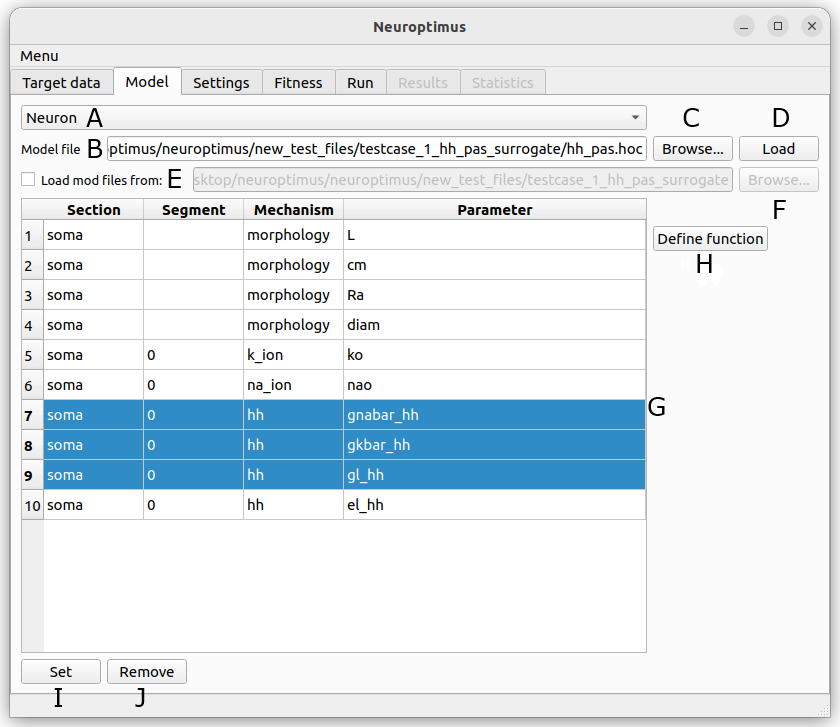
Task: Open the Fitness tab
Action: coord(298,83)
